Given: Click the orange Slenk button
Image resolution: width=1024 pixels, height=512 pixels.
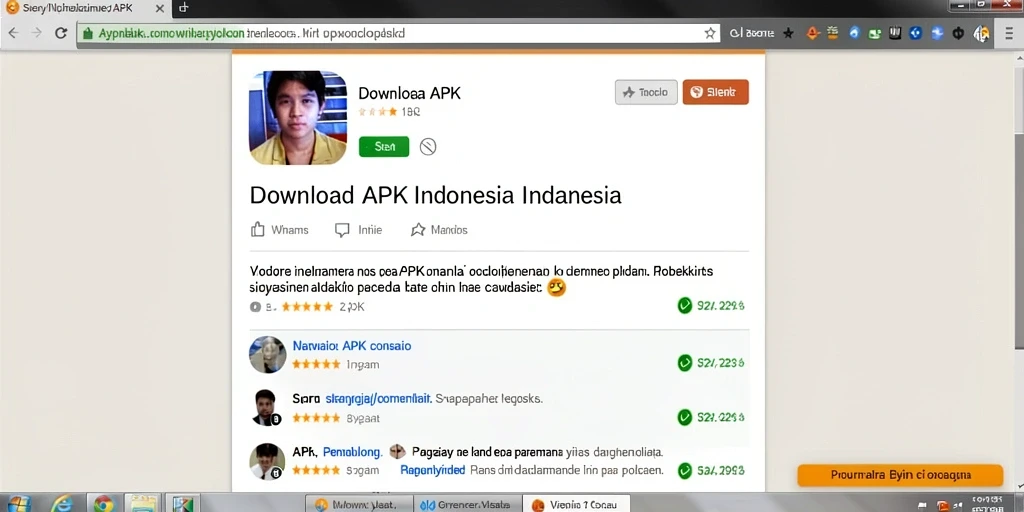Looking at the screenshot, I should click(x=715, y=93).
